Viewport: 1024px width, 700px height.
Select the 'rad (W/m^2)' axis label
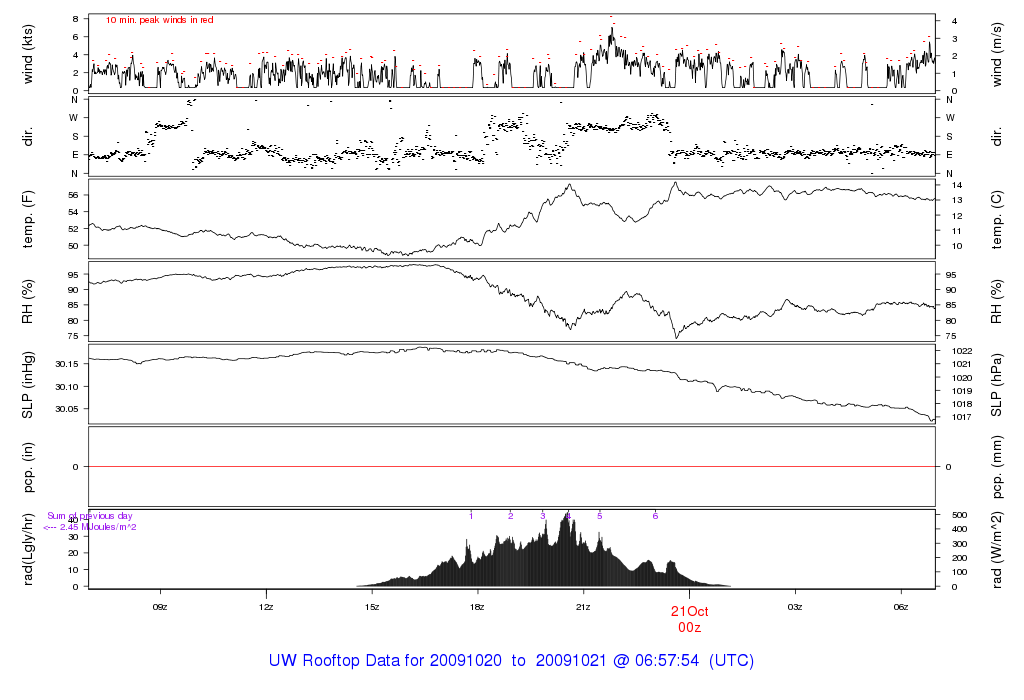tap(998, 549)
